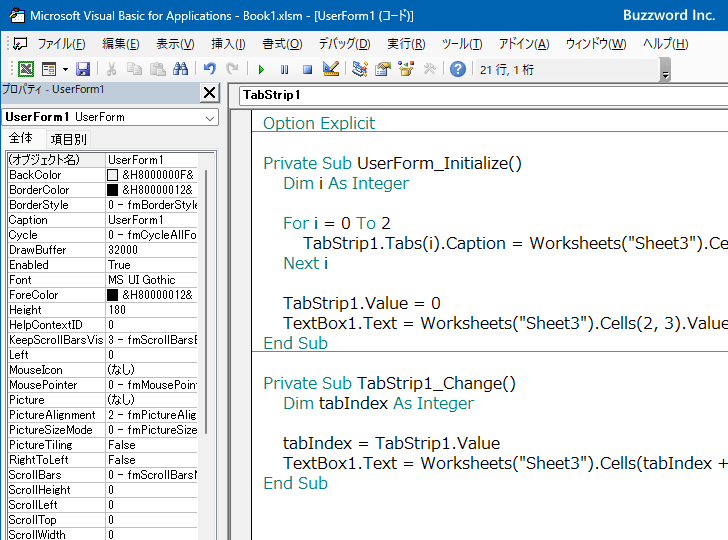The image size is (728, 540).
Task: Open the 編集(E) menu
Action: pyautogui.click(x=121, y=44)
